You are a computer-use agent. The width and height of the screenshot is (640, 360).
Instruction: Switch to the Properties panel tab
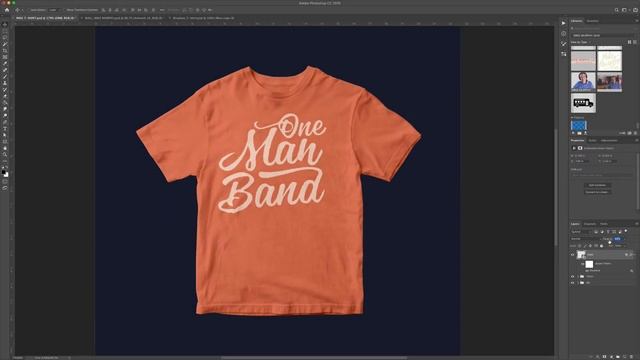pos(578,140)
